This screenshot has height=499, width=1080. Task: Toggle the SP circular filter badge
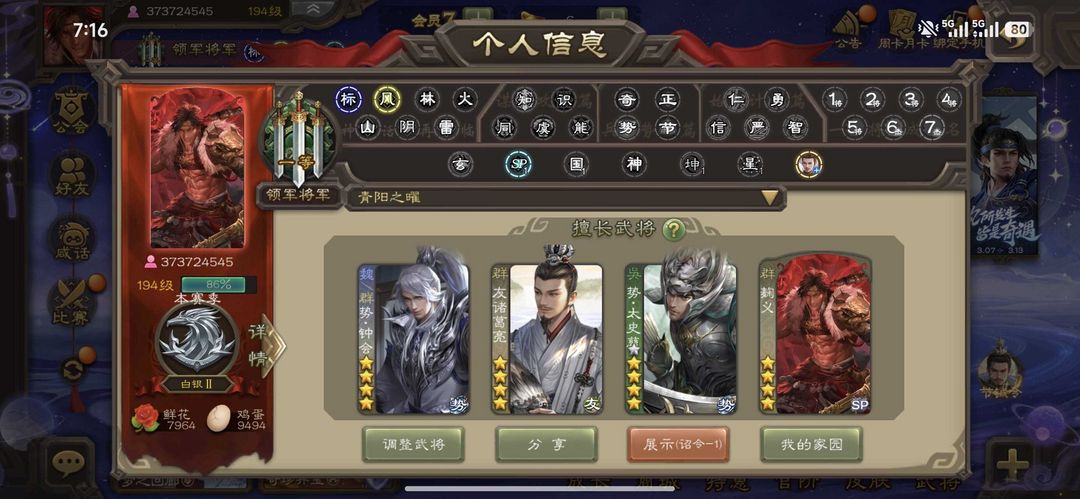point(518,165)
